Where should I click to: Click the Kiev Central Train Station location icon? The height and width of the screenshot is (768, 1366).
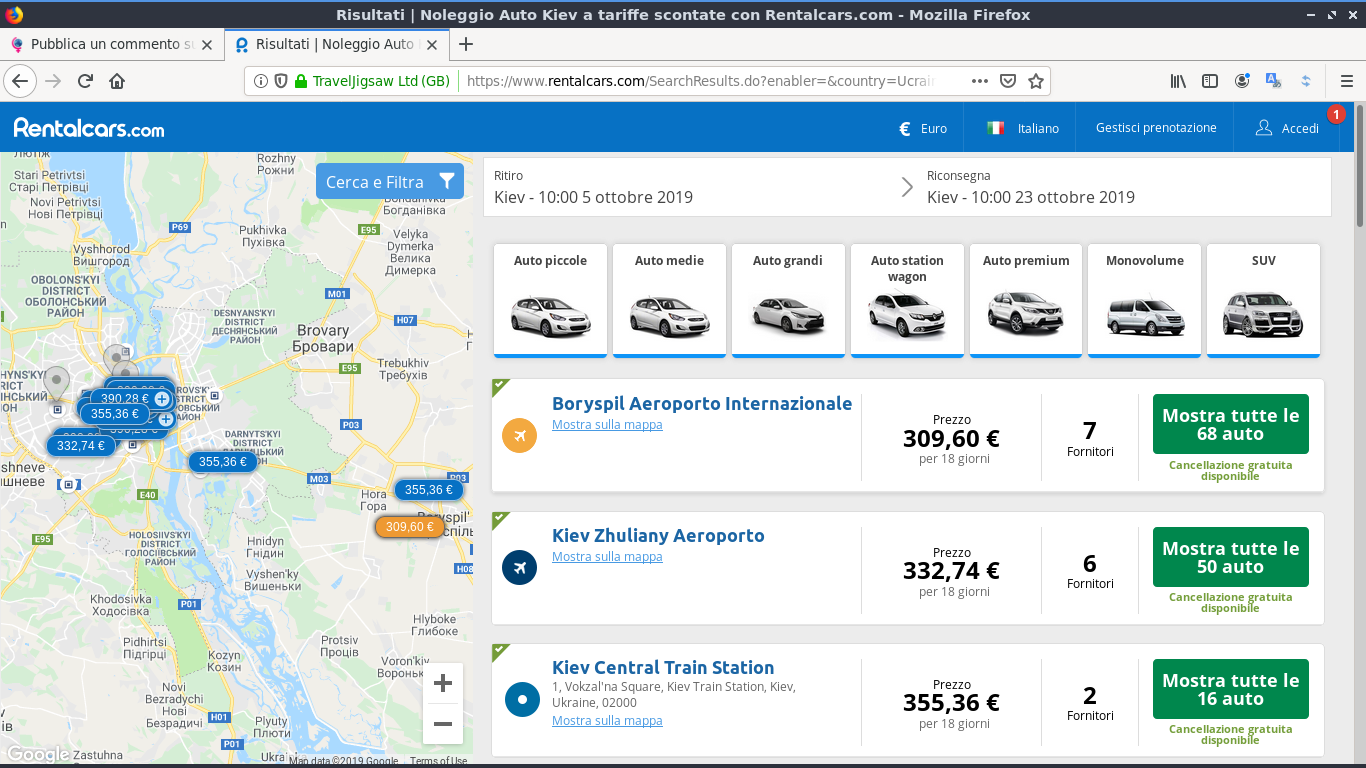(519, 699)
